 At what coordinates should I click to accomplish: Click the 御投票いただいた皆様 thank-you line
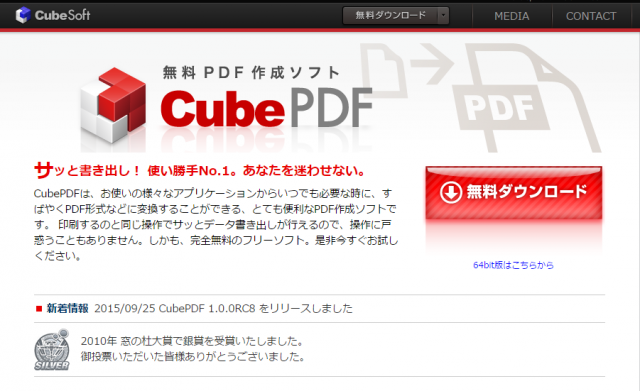[193, 357]
